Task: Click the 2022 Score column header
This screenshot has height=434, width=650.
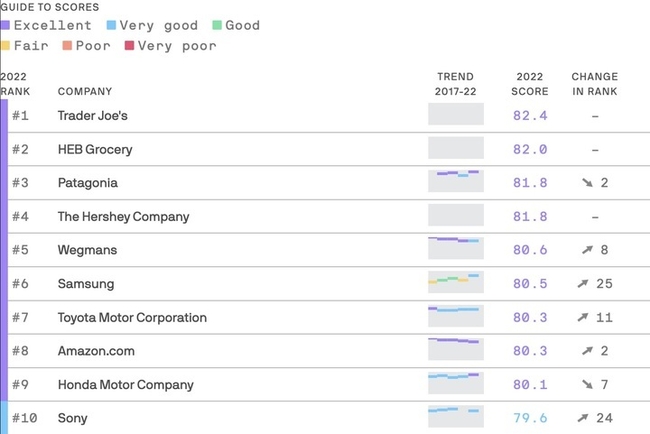Action: [x=530, y=84]
